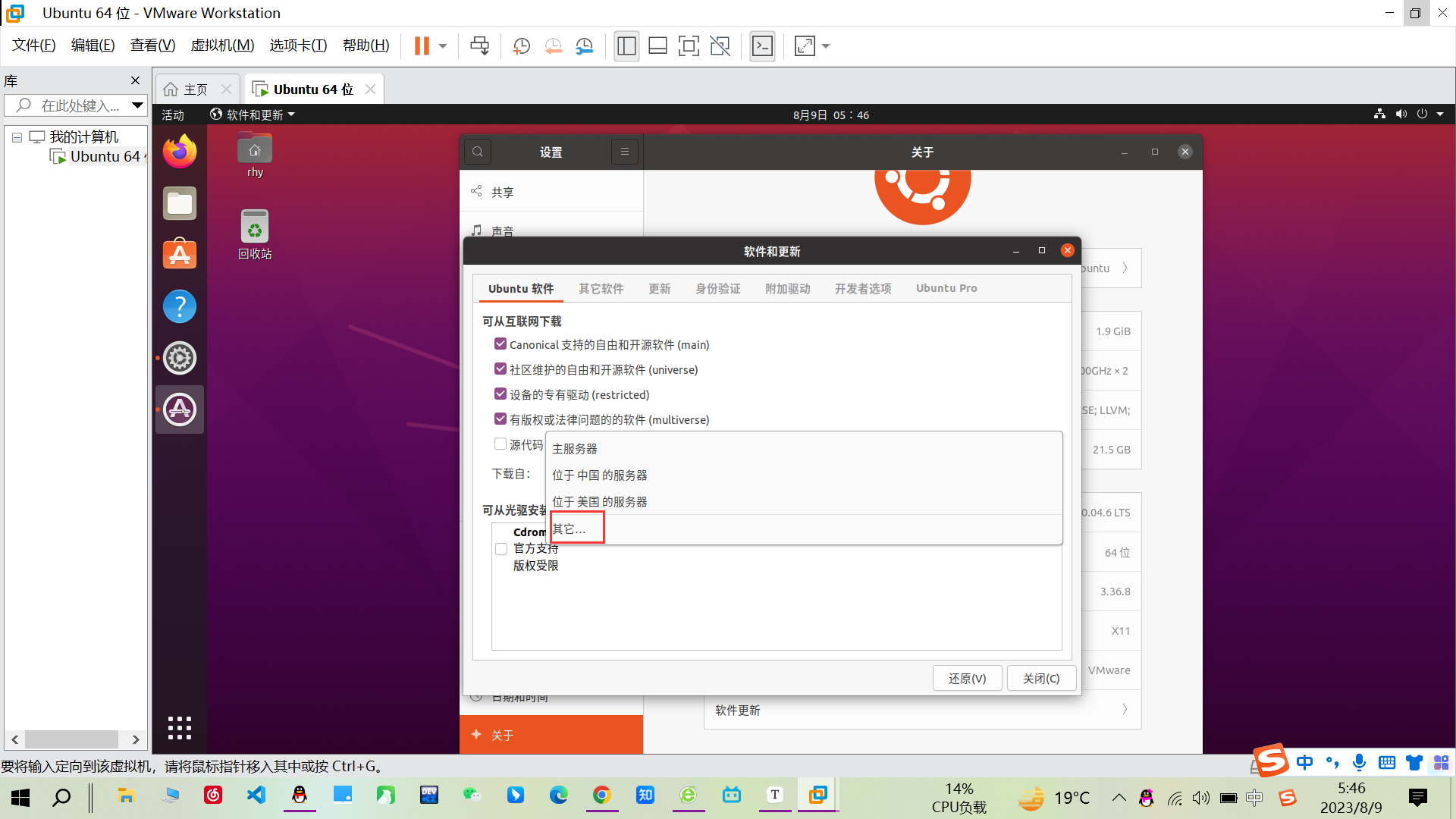Revert VM to previous snapshot
Screen dimensions: 1456x819
coord(554,46)
